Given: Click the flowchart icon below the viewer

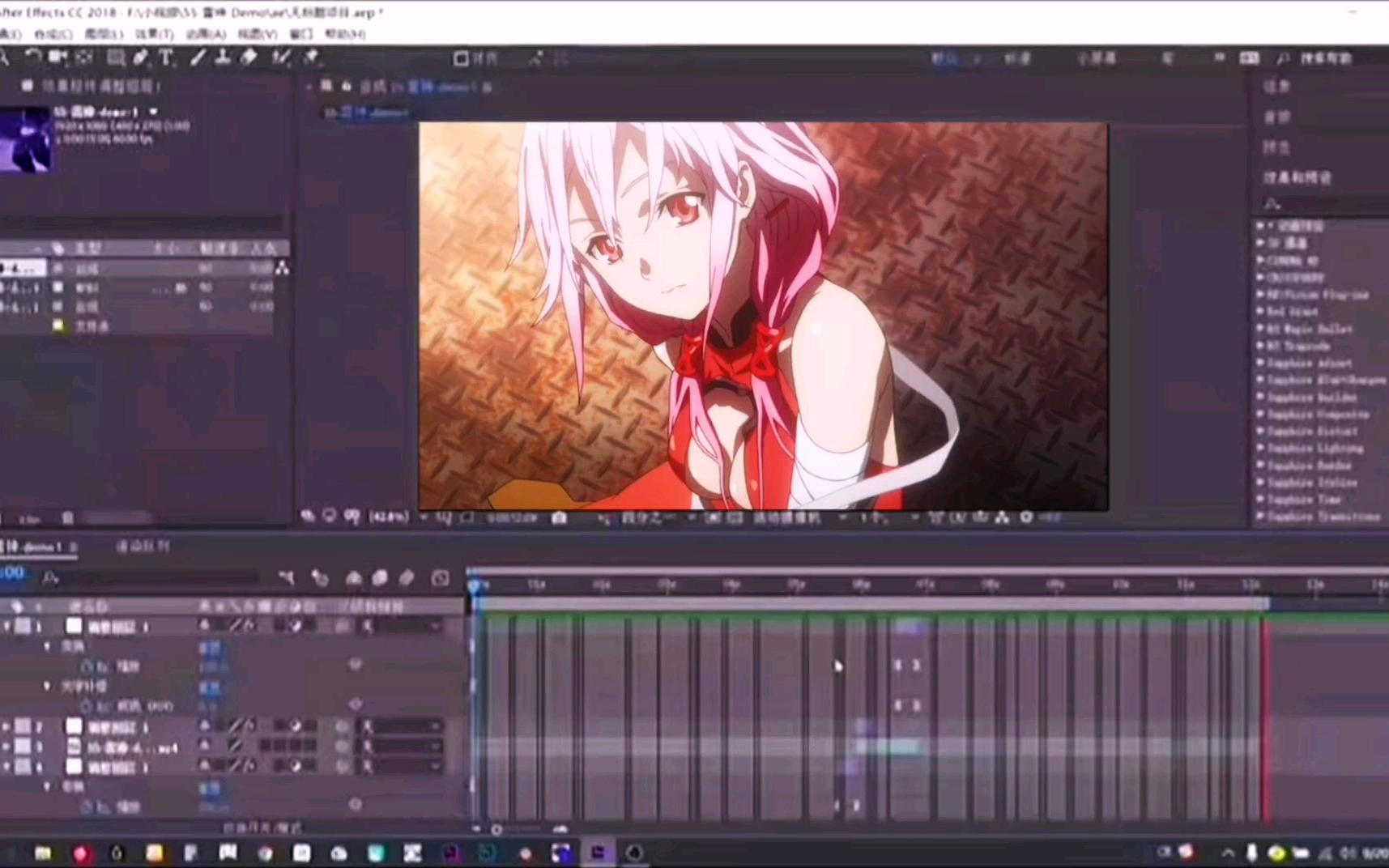Looking at the screenshot, I should coord(1003,517).
